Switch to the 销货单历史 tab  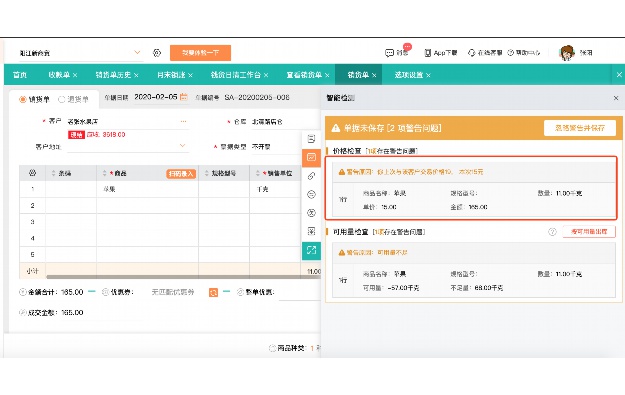point(113,75)
